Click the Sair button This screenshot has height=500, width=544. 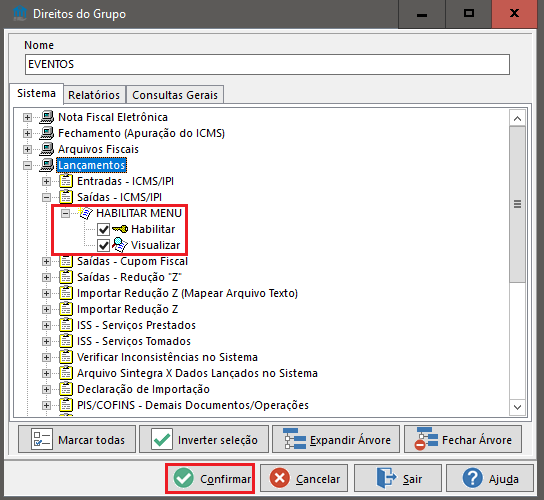398,478
